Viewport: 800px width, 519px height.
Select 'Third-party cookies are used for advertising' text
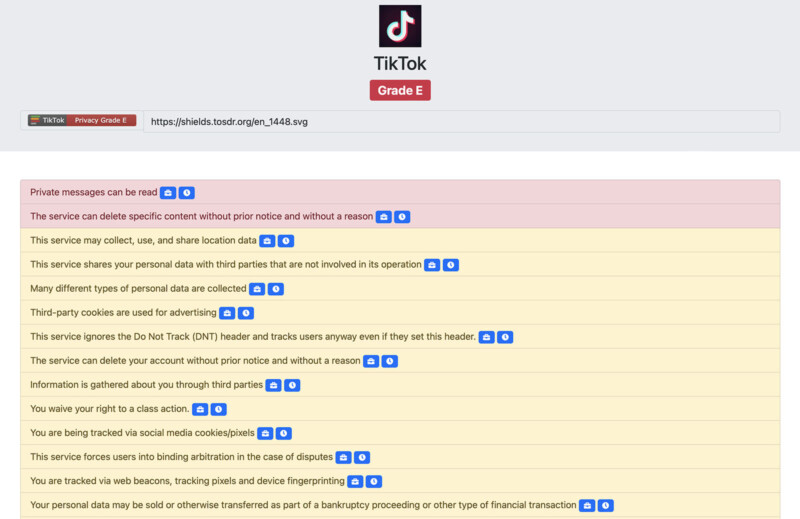[123, 312]
